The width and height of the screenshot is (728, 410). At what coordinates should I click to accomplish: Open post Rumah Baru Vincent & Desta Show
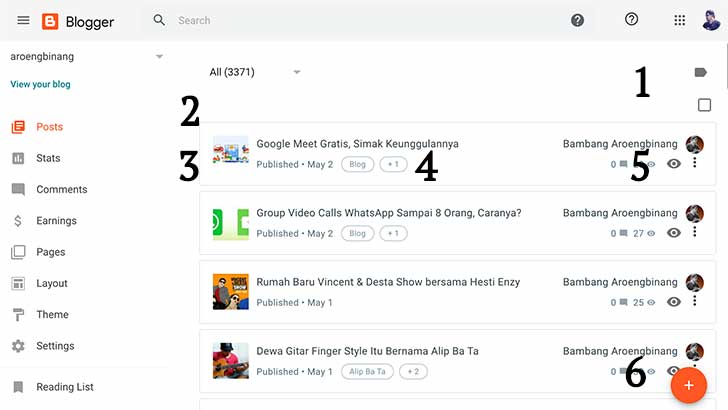click(388, 282)
